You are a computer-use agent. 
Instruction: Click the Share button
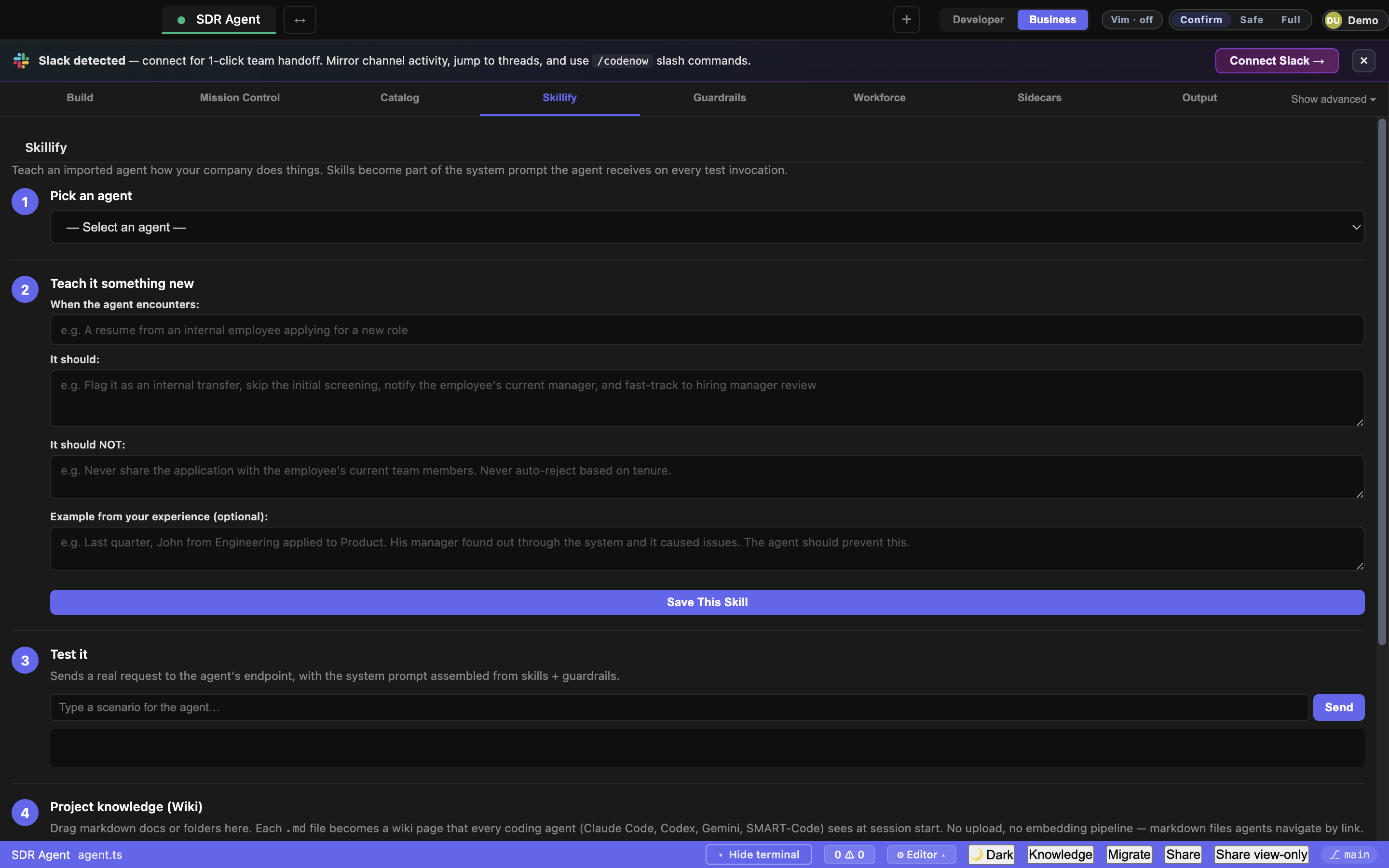tap(1183, 854)
